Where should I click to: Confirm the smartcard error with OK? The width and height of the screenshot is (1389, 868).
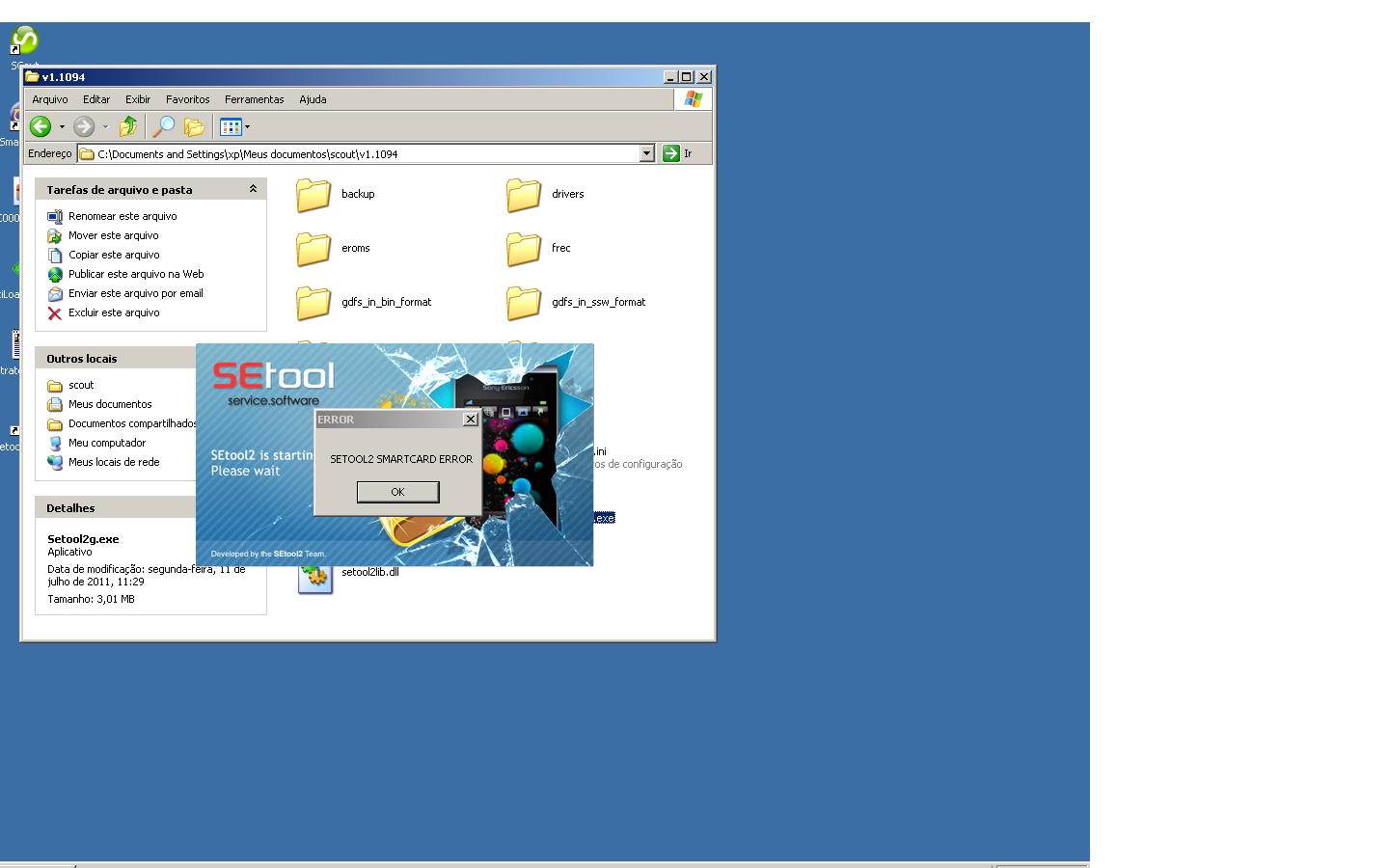[x=397, y=492]
